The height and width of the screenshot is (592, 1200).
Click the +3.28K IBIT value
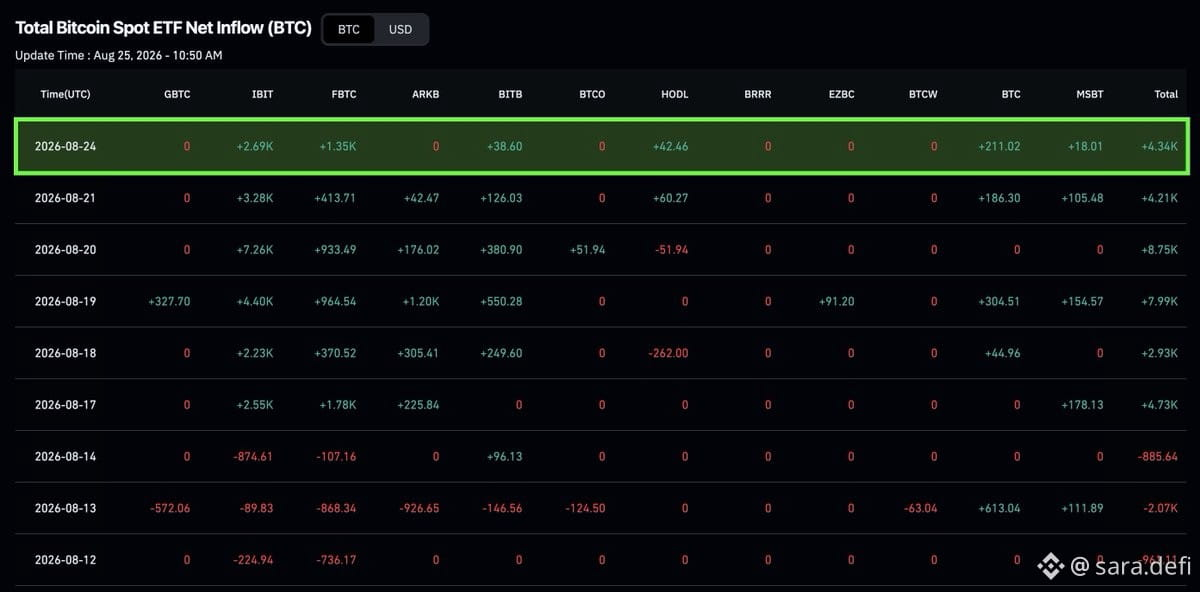click(255, 198)
